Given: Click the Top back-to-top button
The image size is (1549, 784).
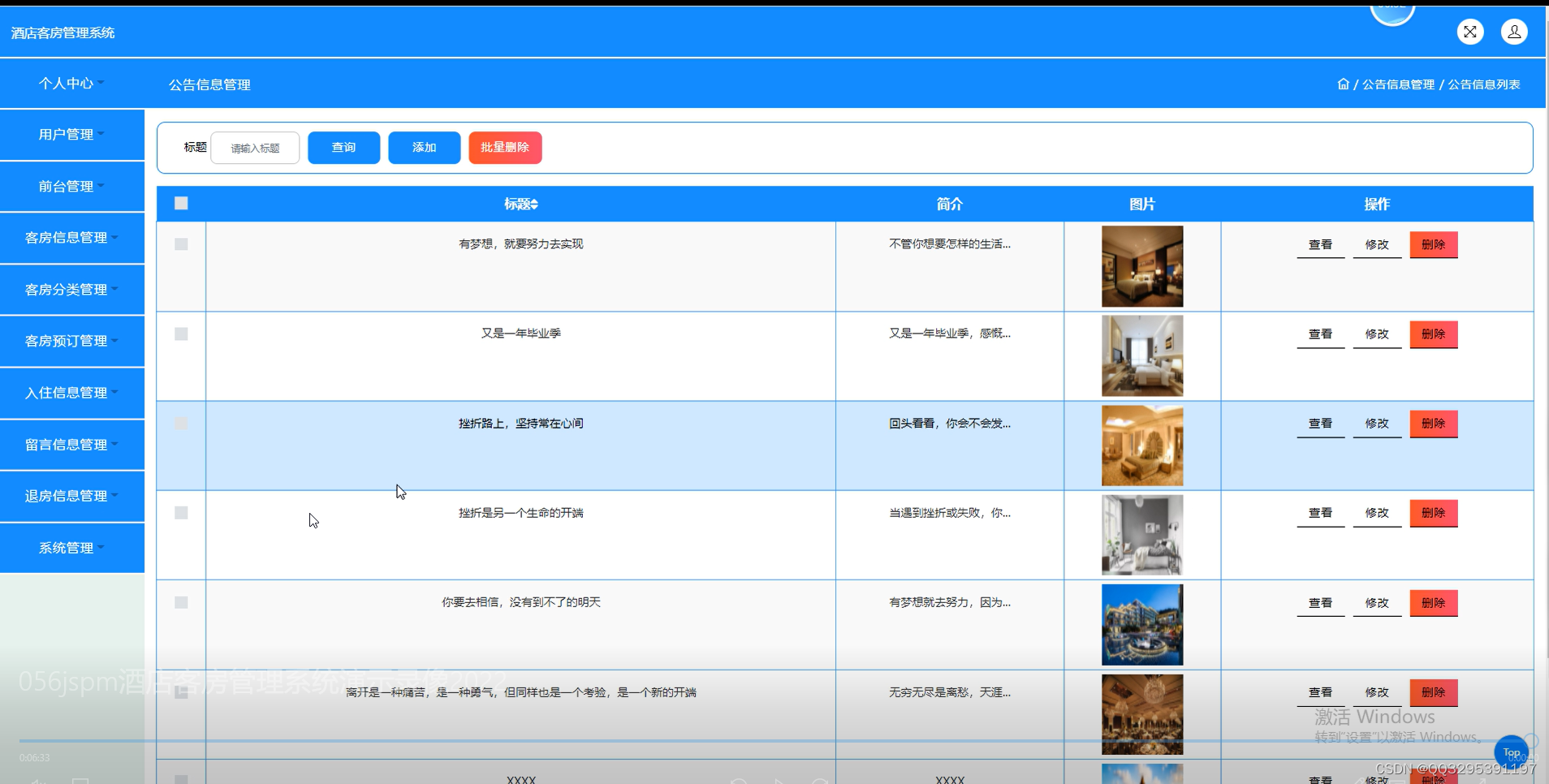Looking at the screenshot, I should tap(1511, 752).
